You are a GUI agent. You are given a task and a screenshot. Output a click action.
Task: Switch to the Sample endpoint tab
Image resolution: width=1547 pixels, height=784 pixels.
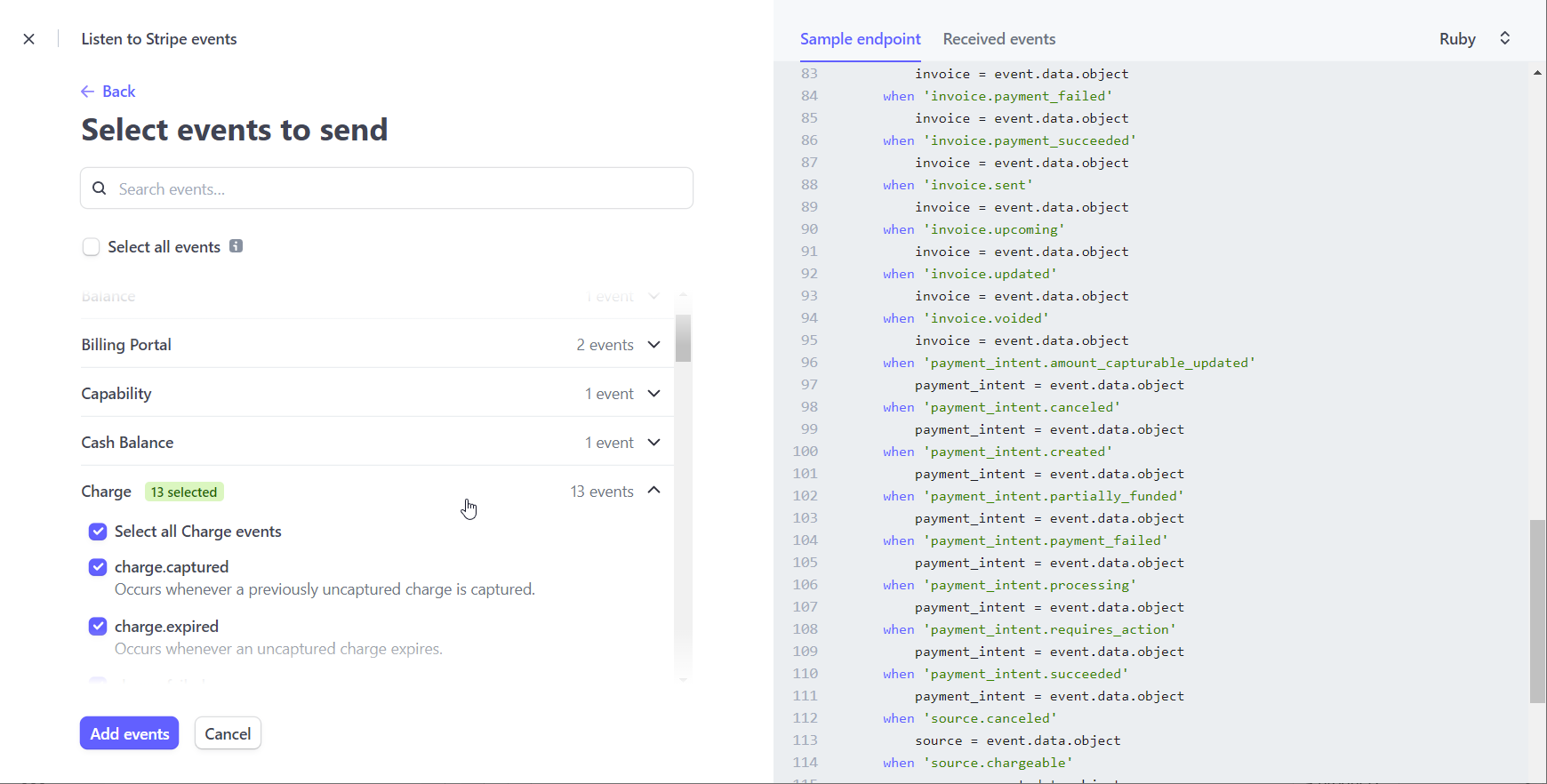pyautogui.click(x=860, y=39)
